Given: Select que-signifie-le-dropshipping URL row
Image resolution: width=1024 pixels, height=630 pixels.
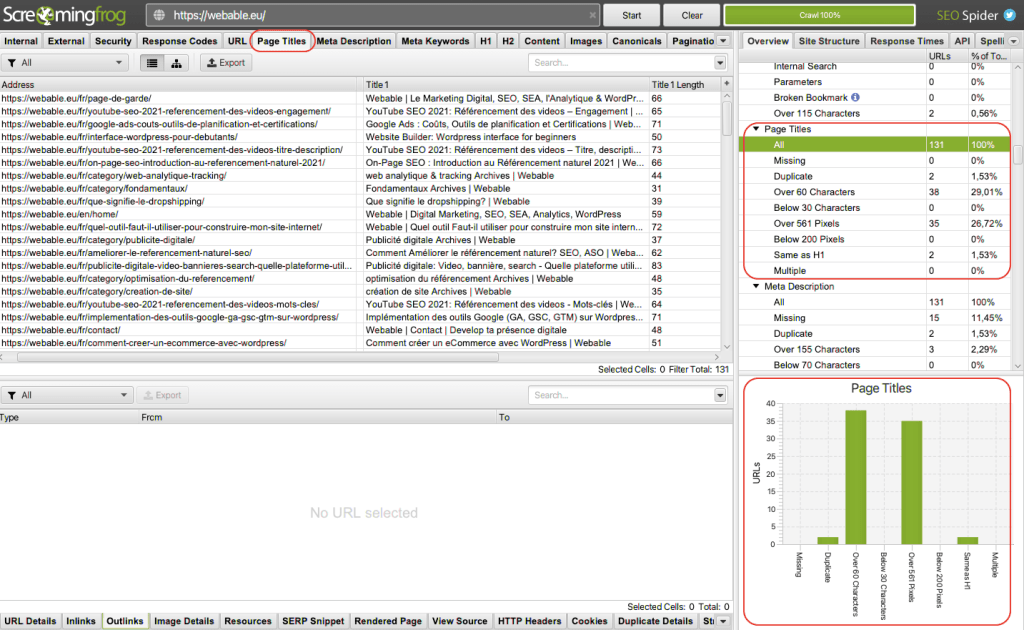Looking at the screenshot, I should (x=360, y=201).
